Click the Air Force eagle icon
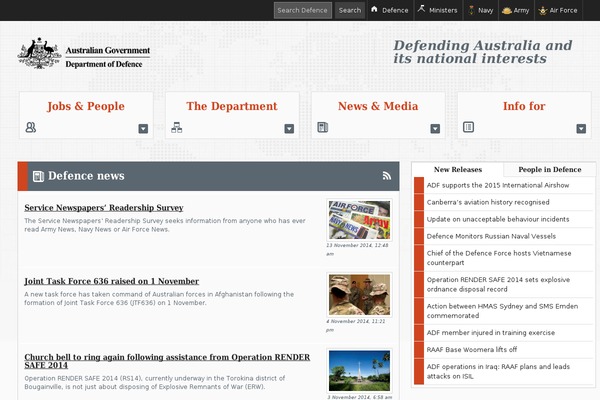 (x=544, y=10)
